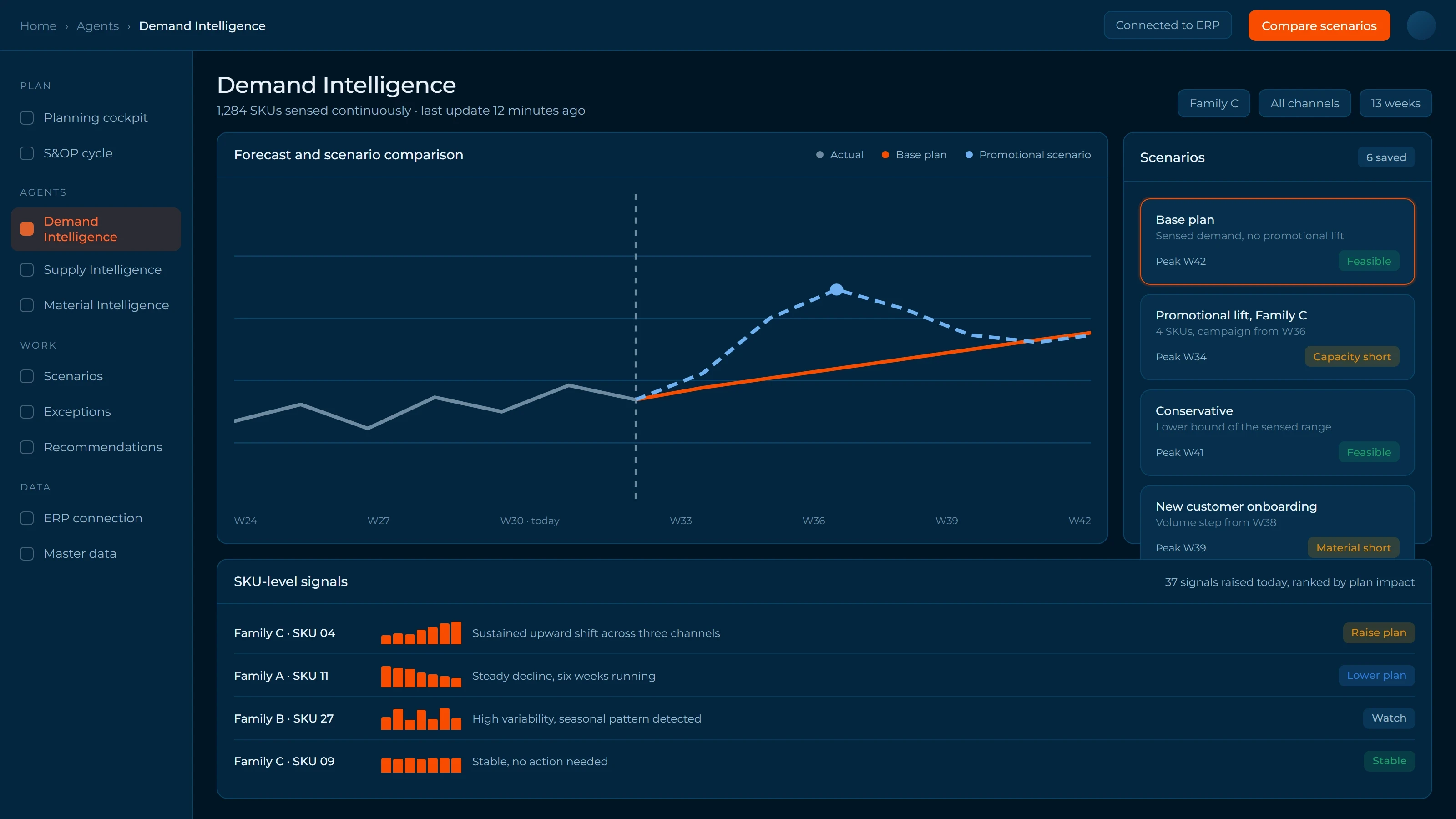Click the Lower plan badge for SKU 11

click(1376, 675)
